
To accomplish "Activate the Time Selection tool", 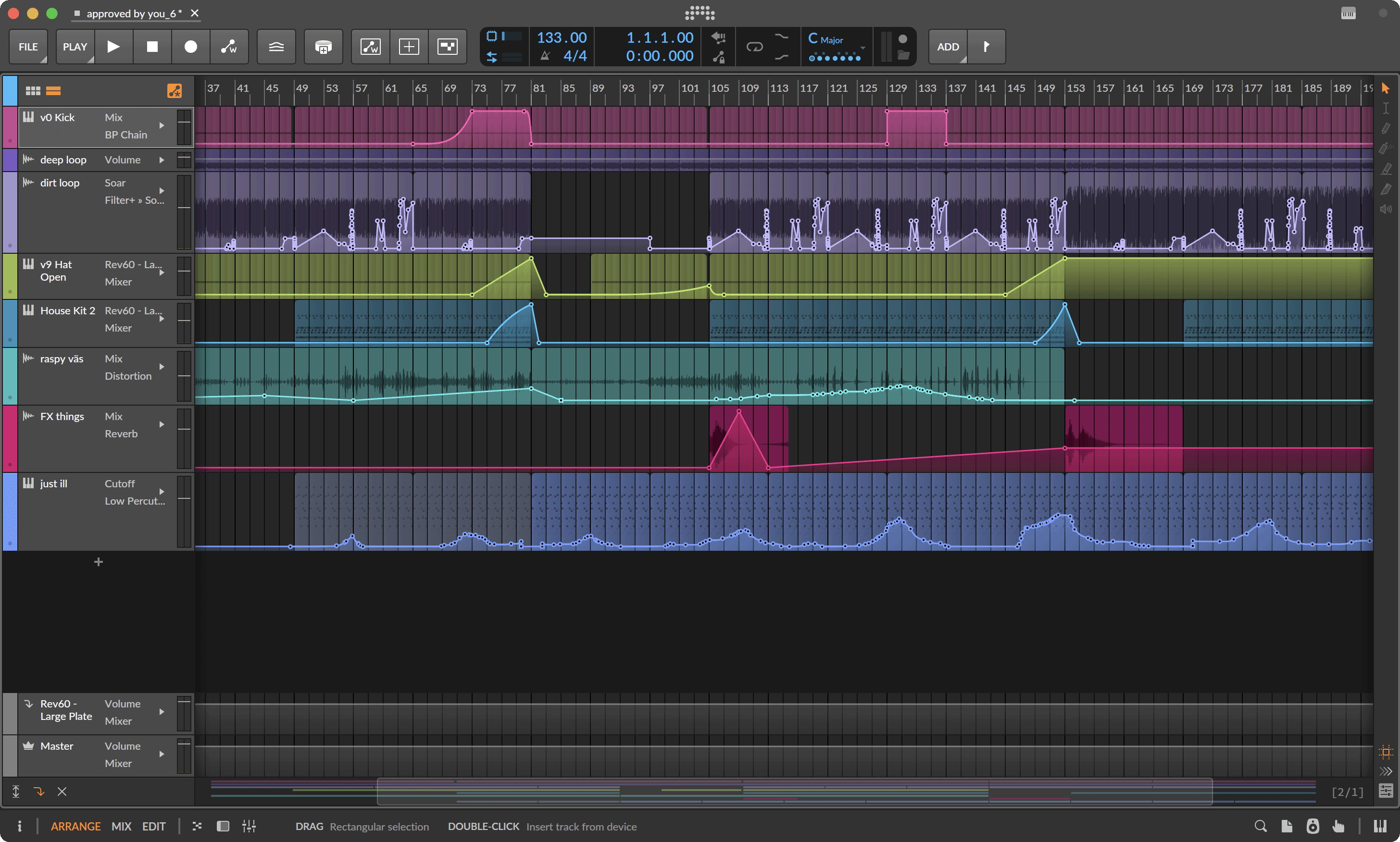I will point(1385,108).
